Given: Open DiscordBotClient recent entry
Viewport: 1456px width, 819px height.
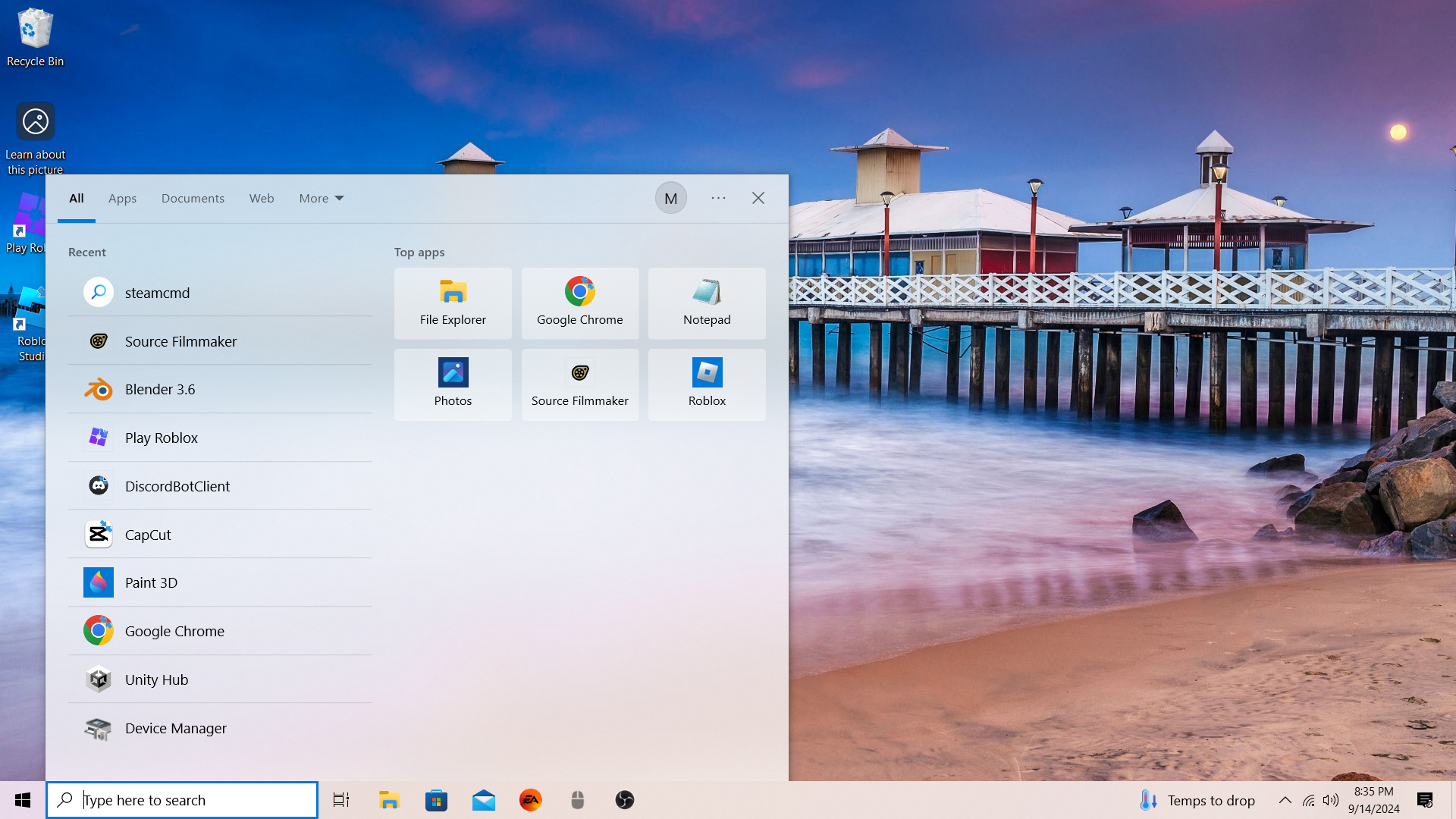Looking at the screenshot, I should [177, 486].
